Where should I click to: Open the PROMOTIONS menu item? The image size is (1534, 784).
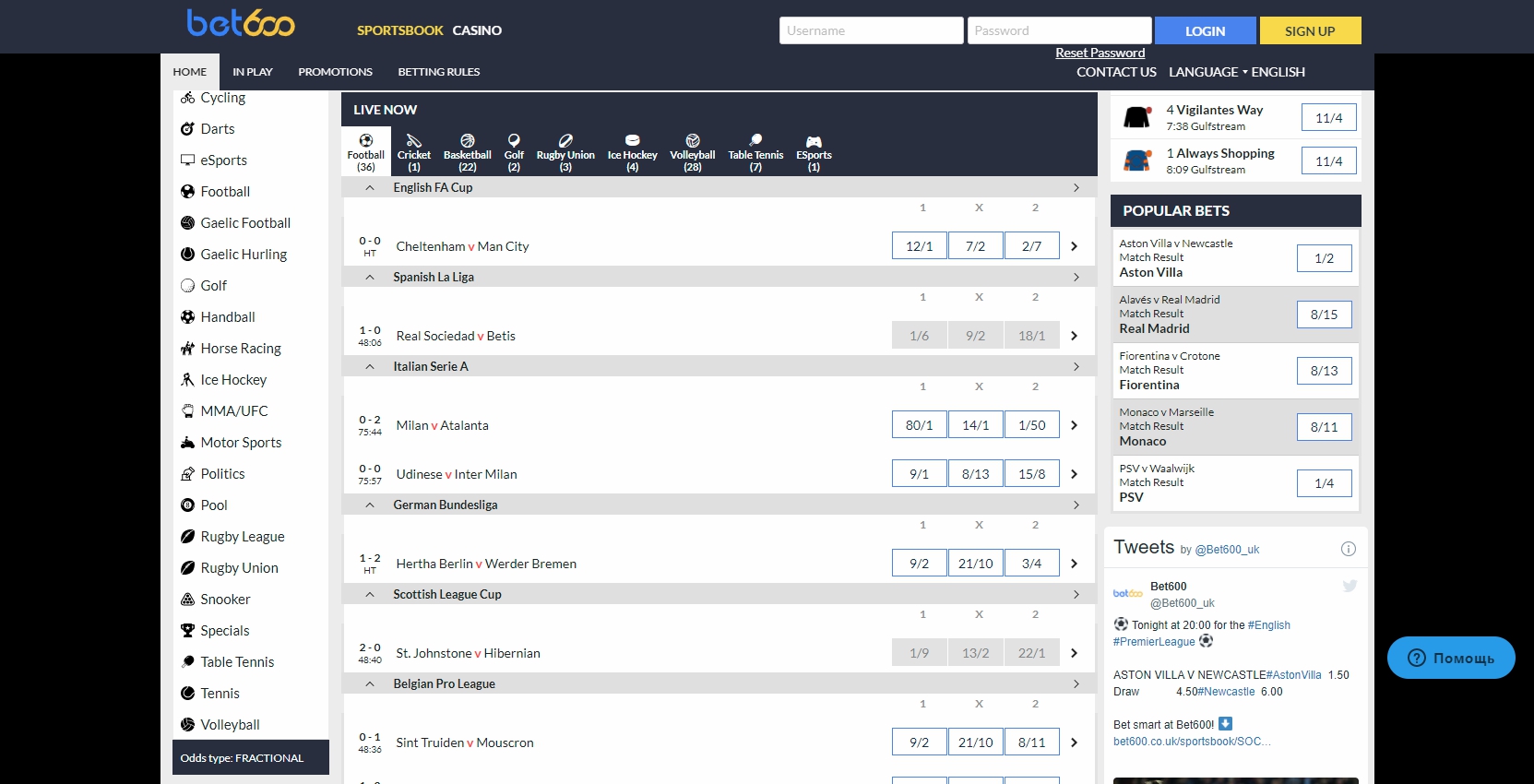pos(336,72)
